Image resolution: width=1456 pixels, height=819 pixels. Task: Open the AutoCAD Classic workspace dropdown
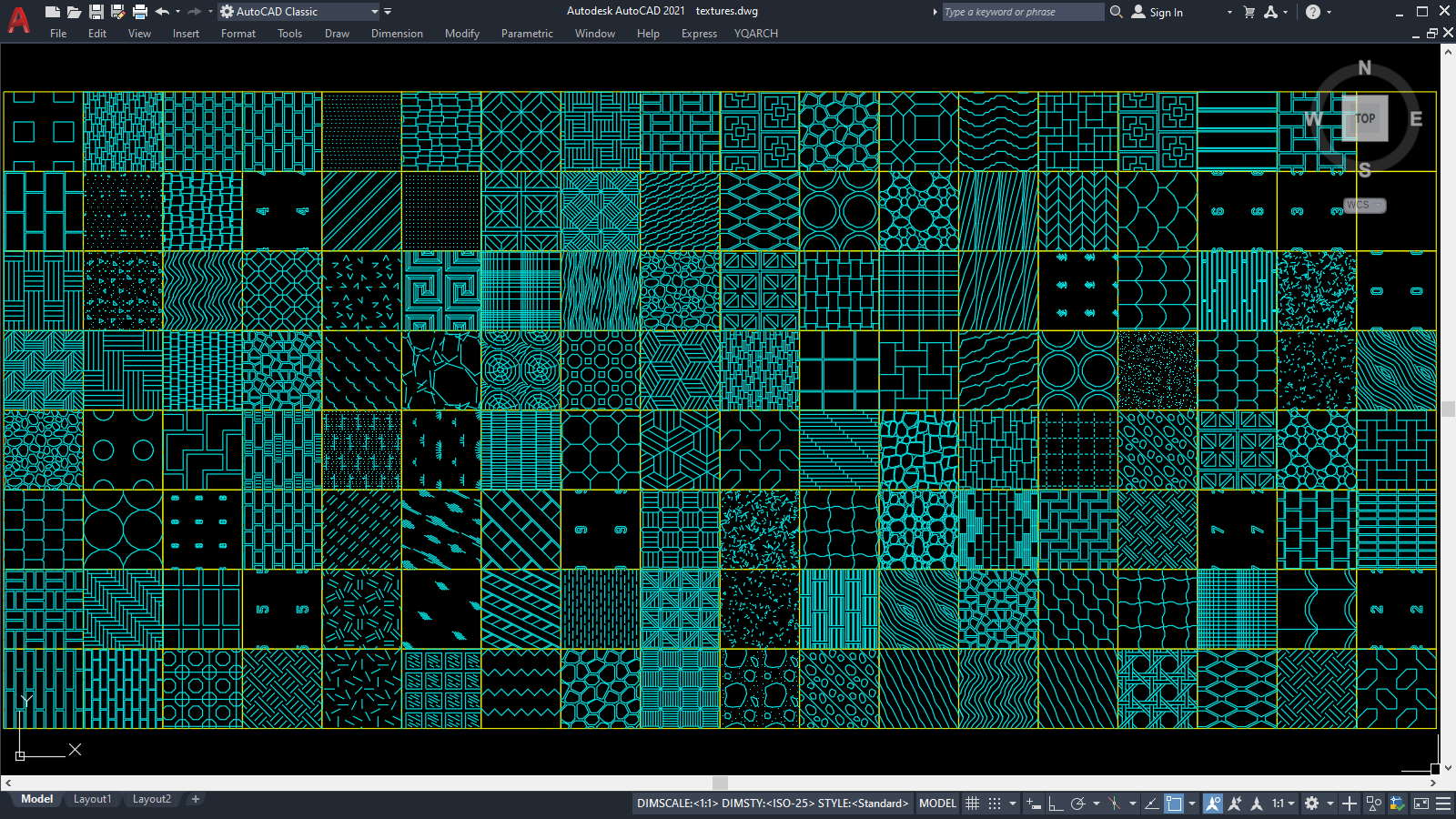click(x=375, y=11)
